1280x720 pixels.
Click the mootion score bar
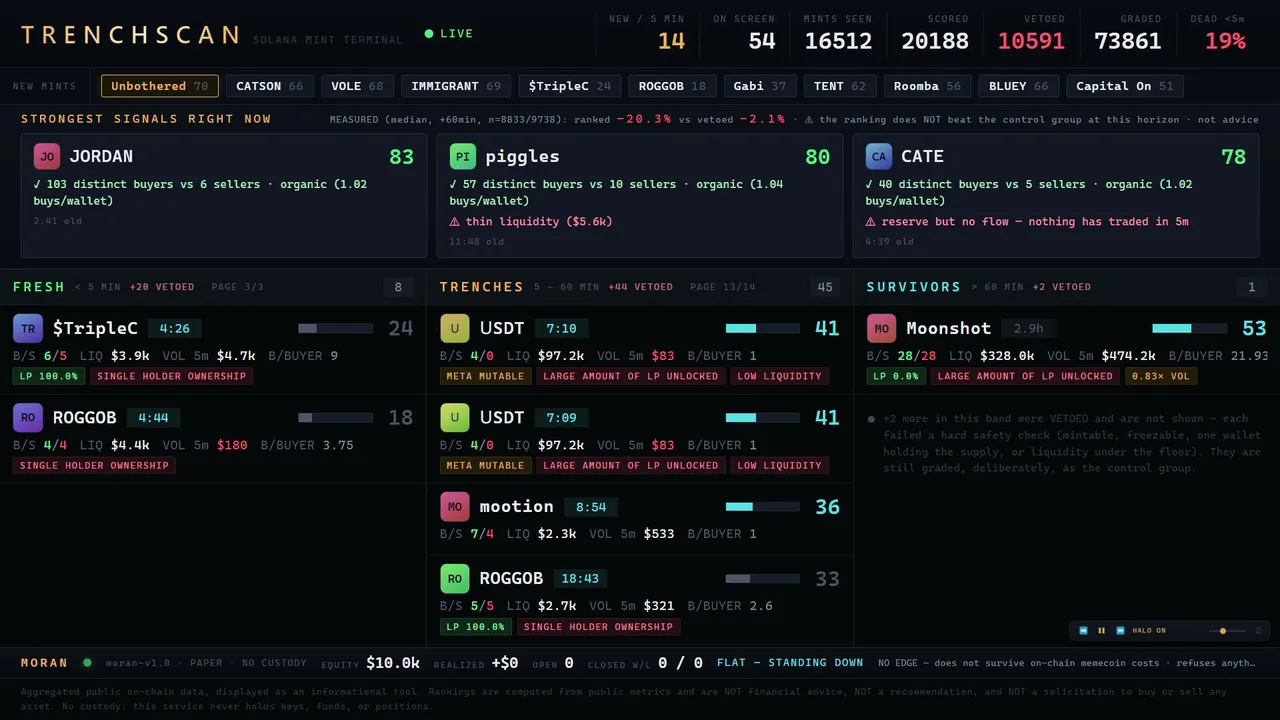[x=762, y=507]
